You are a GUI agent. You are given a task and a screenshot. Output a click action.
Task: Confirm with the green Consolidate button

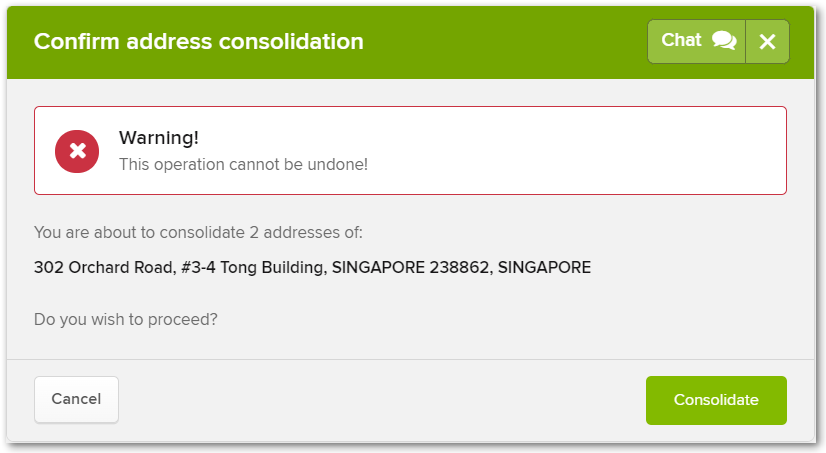[x=716, y=400]
